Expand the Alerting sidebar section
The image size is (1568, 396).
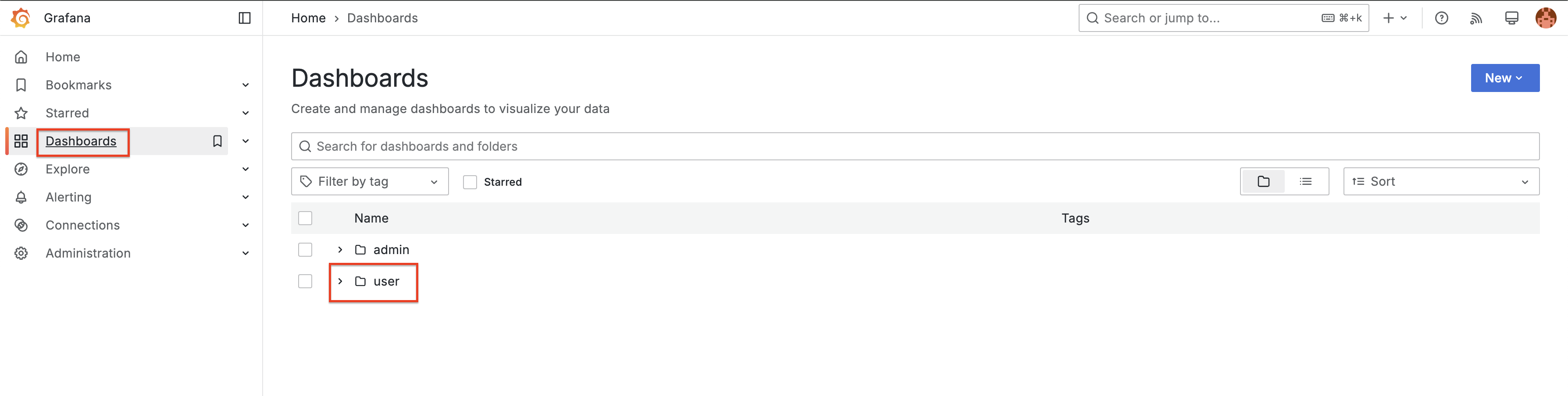(245, 197)
